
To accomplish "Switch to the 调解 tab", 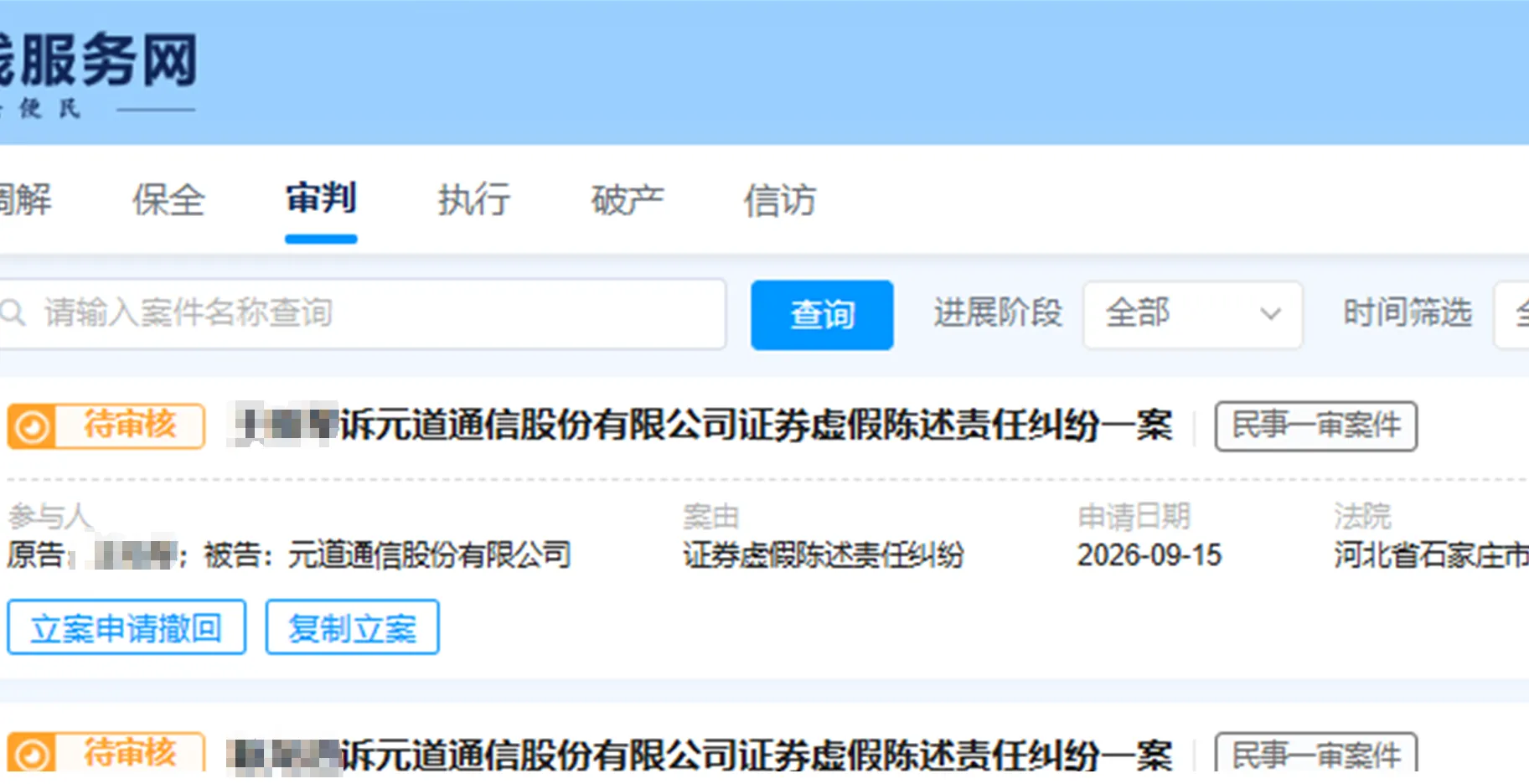I will tap(25, 200).
